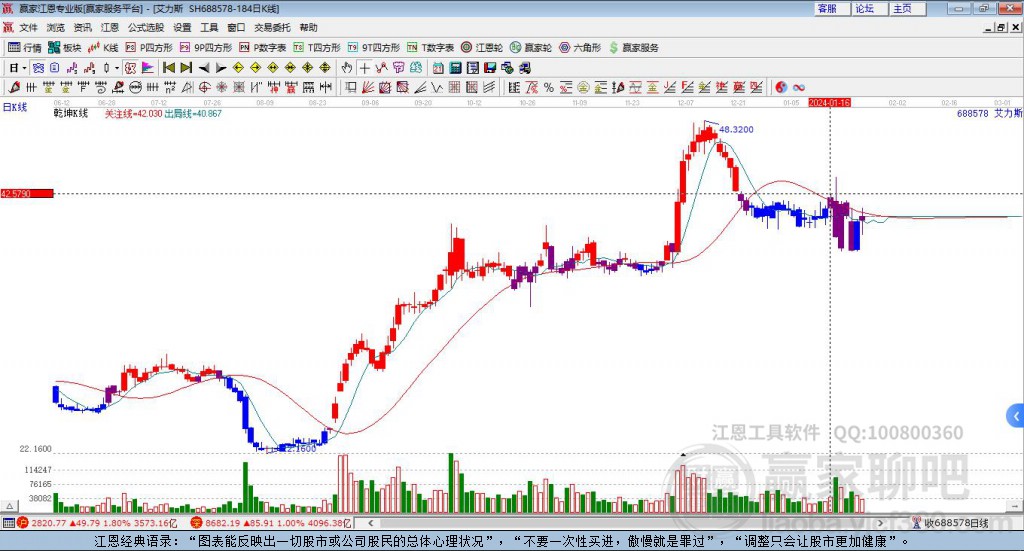
Task: Jump to first bar with skip-back icon
Action: pyautogui.click(x=168, y=68)
